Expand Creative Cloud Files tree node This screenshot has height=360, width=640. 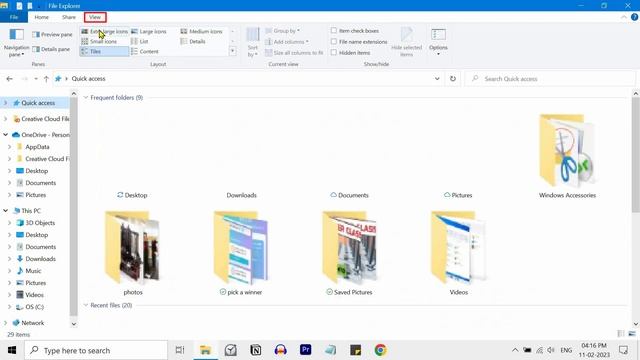coord(5,119)
